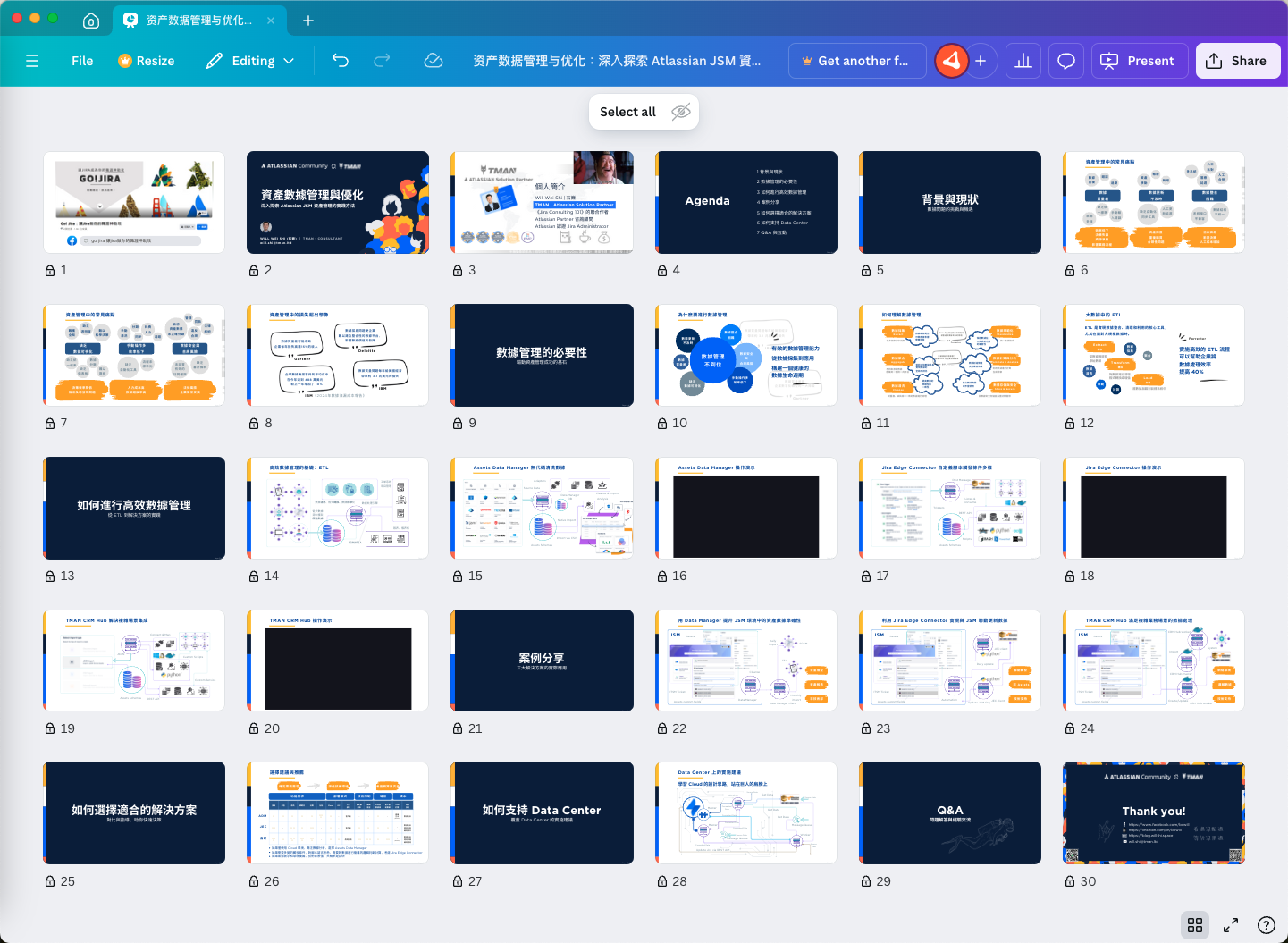The width and height of the screenshot is (1288, 943).
Task: Select the 资产数据管理 document tab
Action: 198,21
